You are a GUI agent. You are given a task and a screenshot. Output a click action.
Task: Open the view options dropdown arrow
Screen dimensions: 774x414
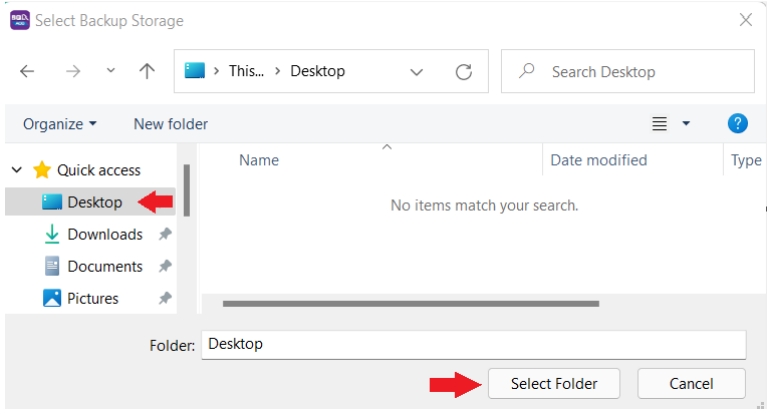pyautogui.click(x=686, y=124)
